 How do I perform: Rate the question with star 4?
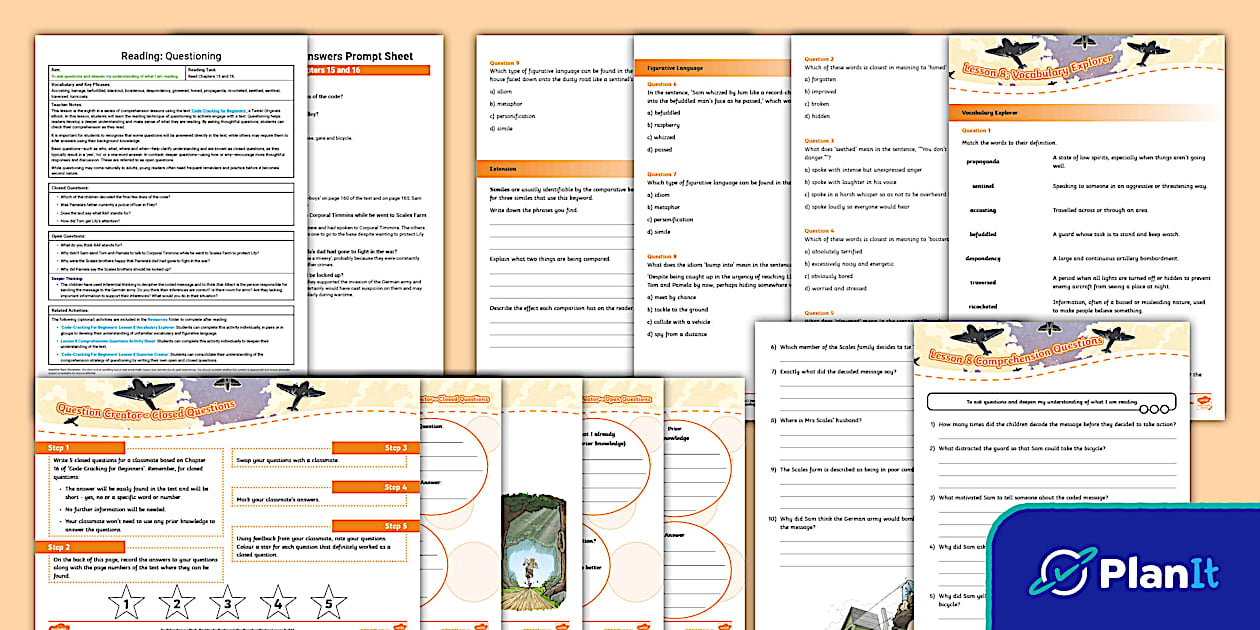pos(277,603)
